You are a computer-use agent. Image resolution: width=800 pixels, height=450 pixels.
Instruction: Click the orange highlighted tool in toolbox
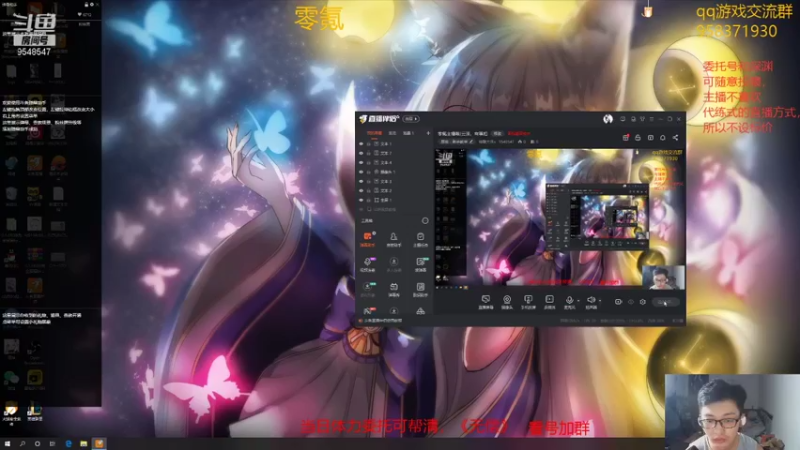(x=367, y=239)
